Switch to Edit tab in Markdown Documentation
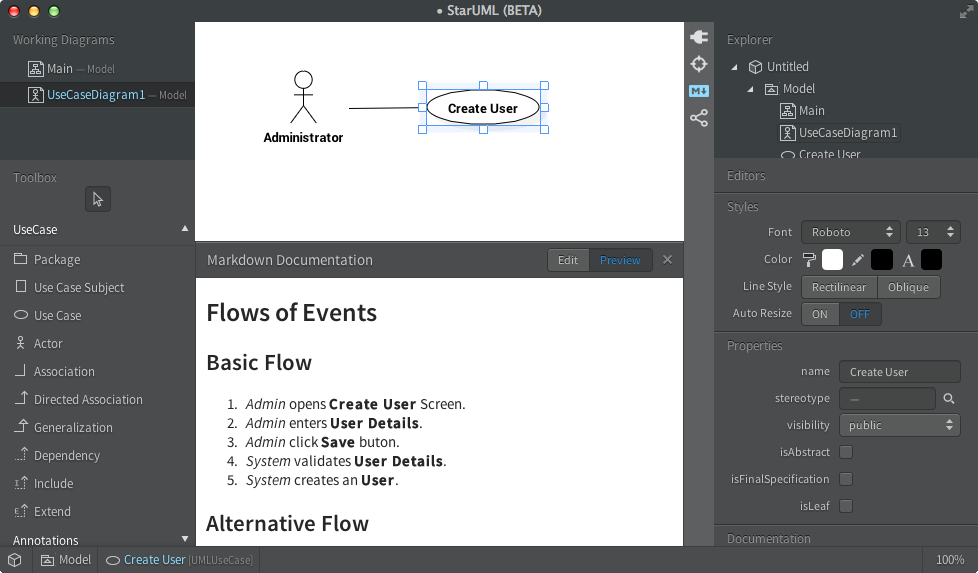Viewport: 978px width, 573px height. pyautogui.click(x=568, y=260)
